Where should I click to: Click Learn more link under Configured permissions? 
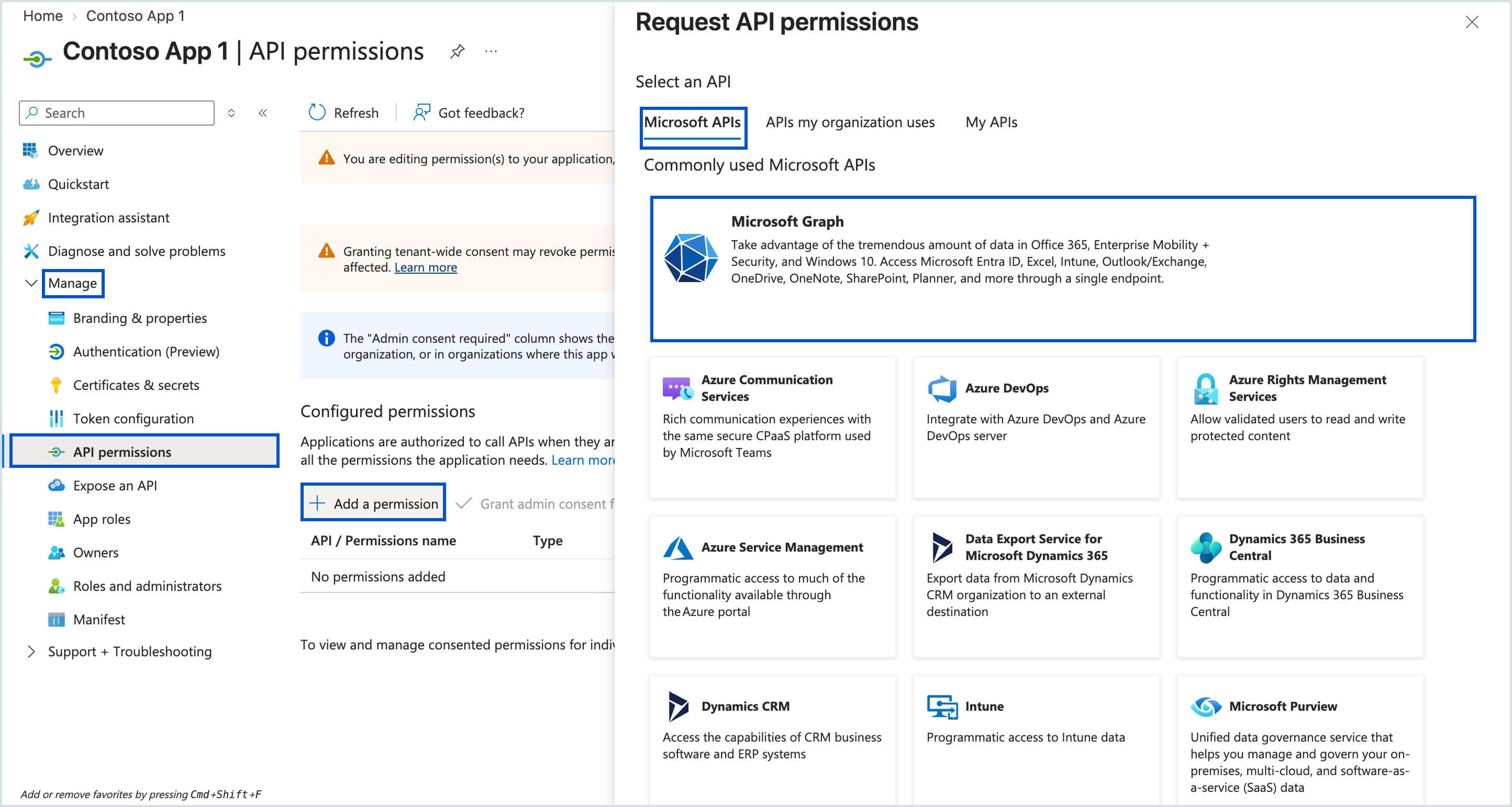583,460
